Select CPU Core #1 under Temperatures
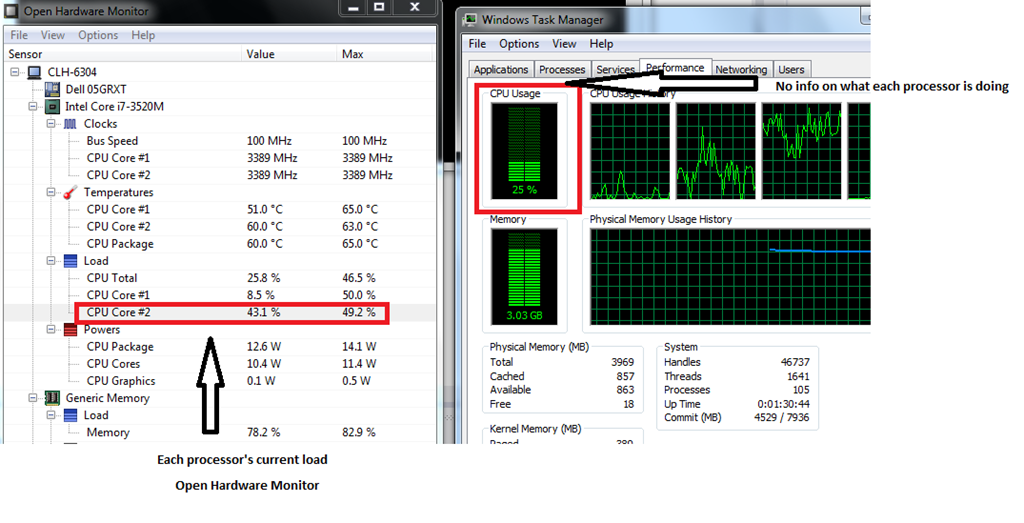This screenshot has width=1024, height=523. (219, 210)
